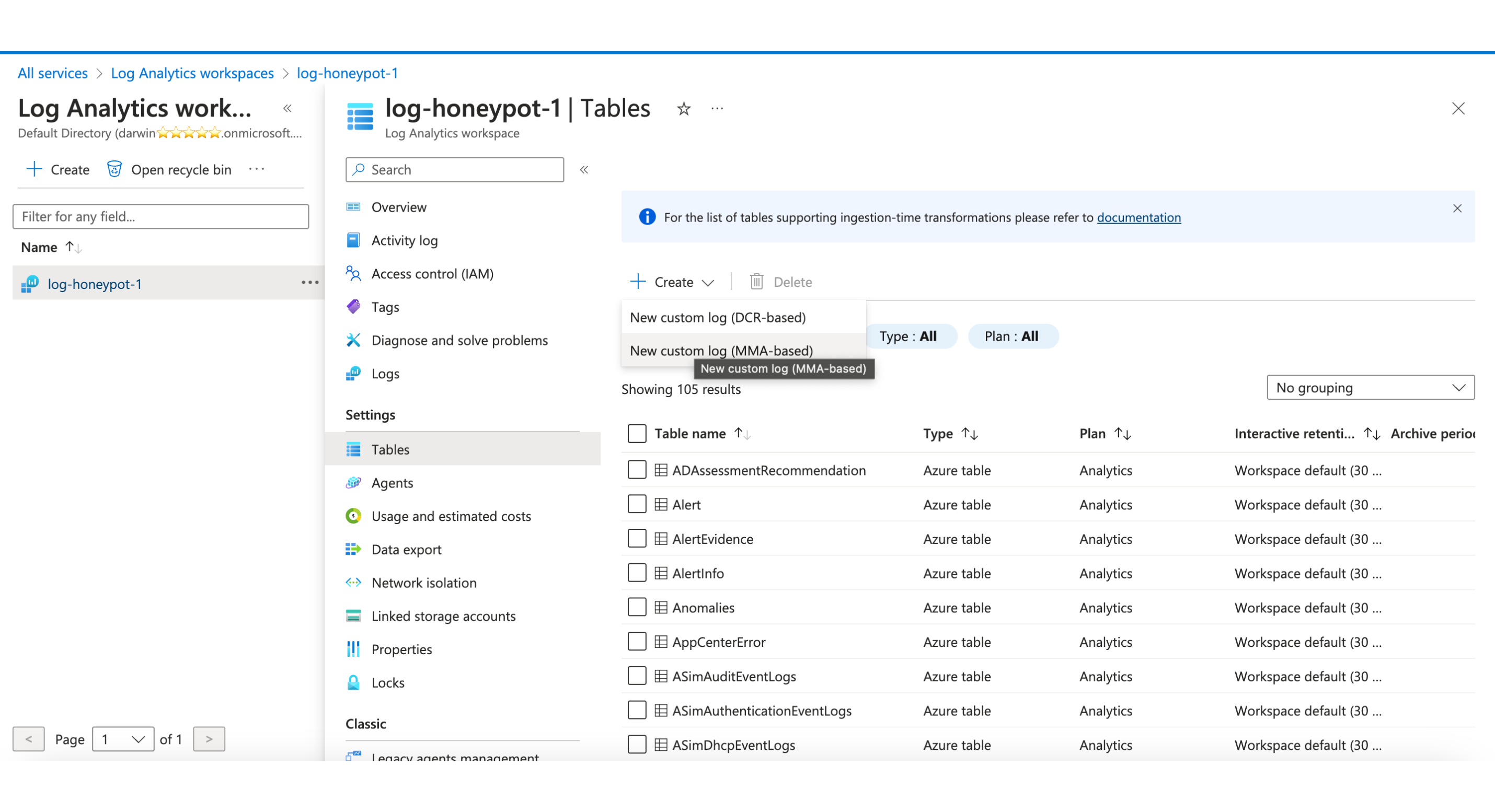Open the page number dropdown

click(x=123, y=739)
